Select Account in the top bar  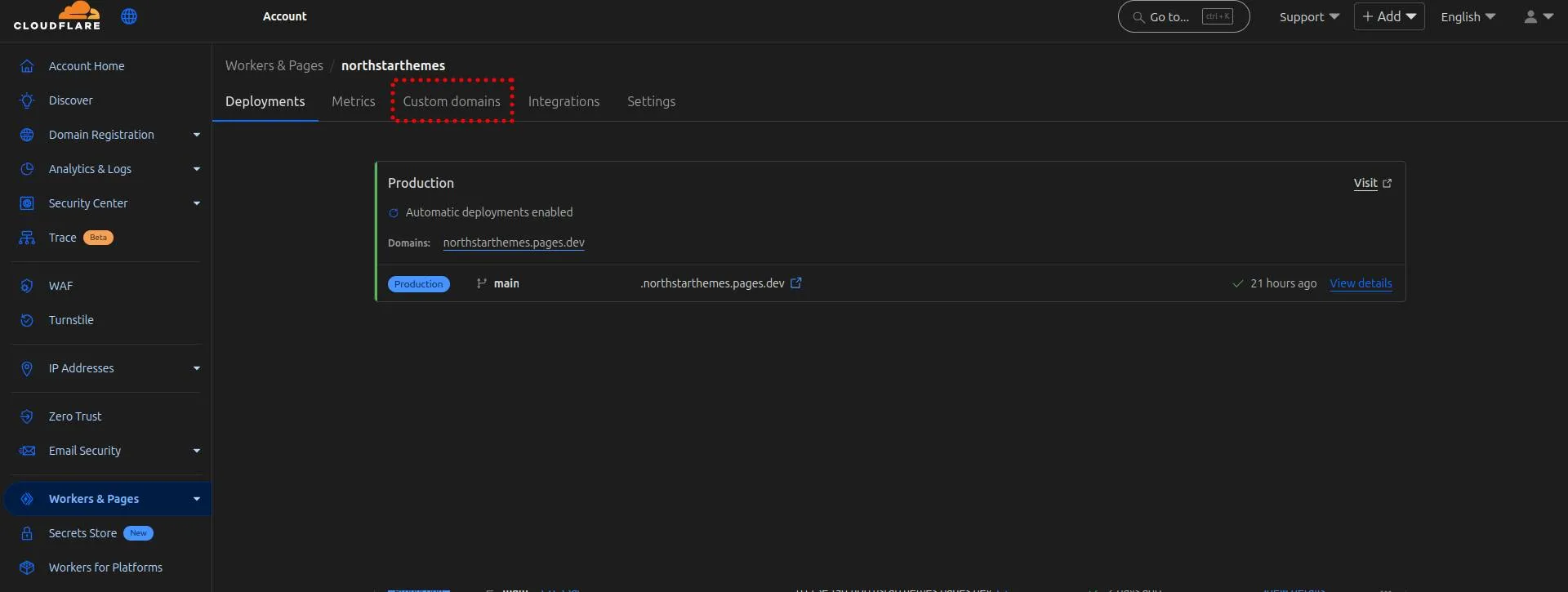(285, 16)
